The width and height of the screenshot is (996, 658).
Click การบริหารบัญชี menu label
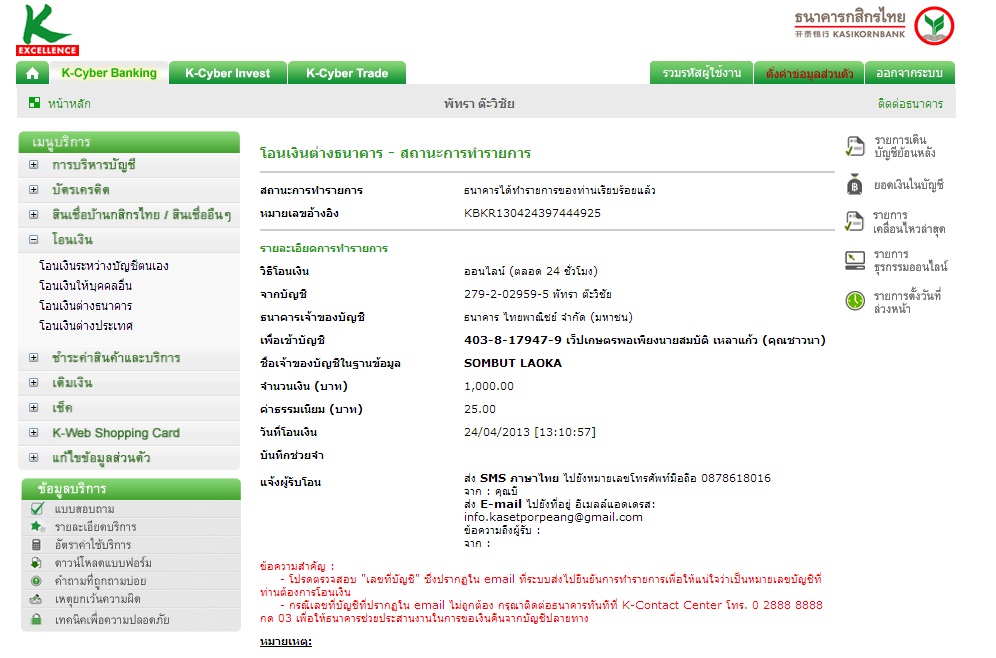tap(94, 164)
